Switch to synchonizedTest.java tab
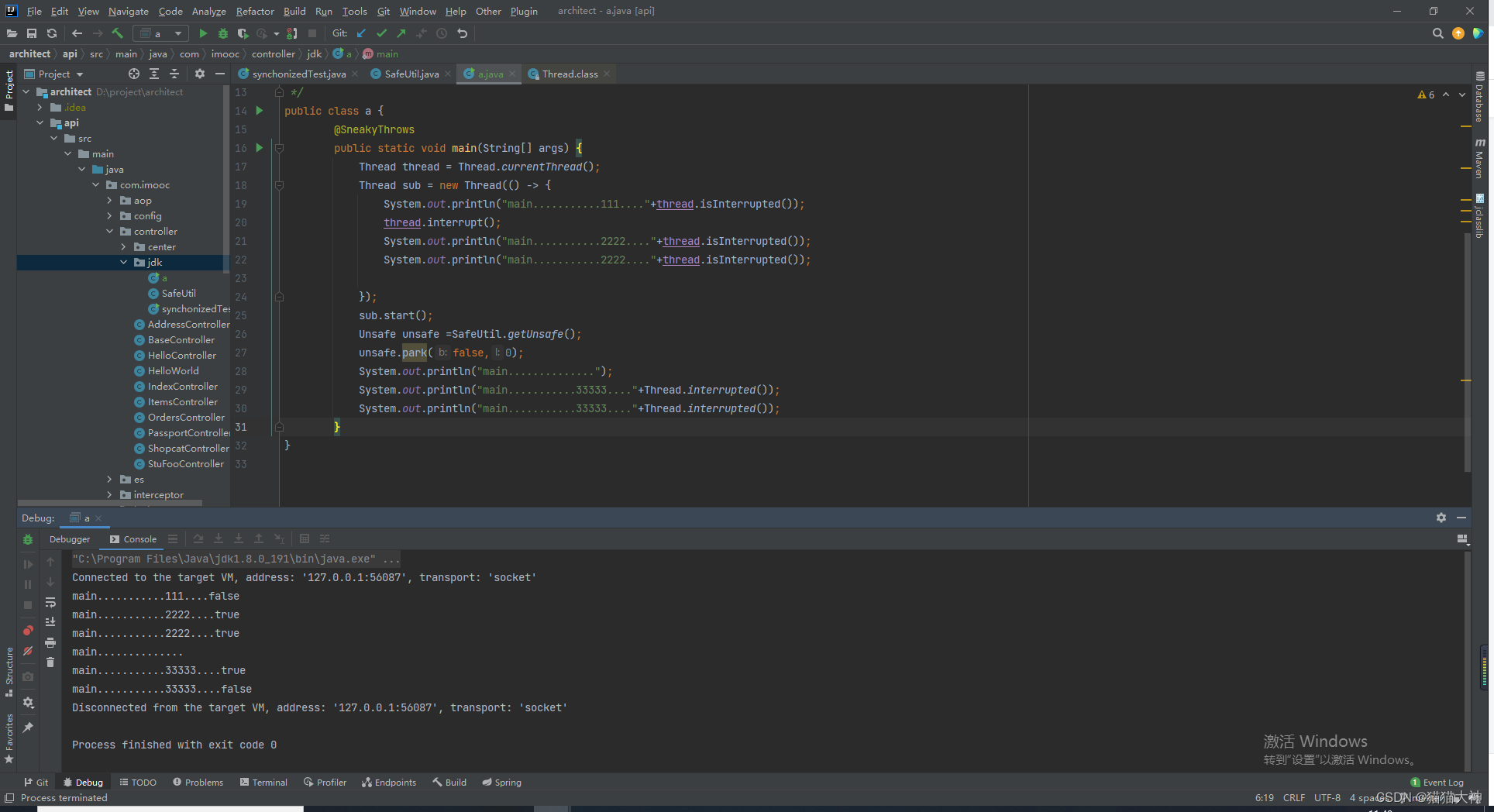Viewport: 1494px width, 812px height. pyautogui.click(x=298, y=74)
